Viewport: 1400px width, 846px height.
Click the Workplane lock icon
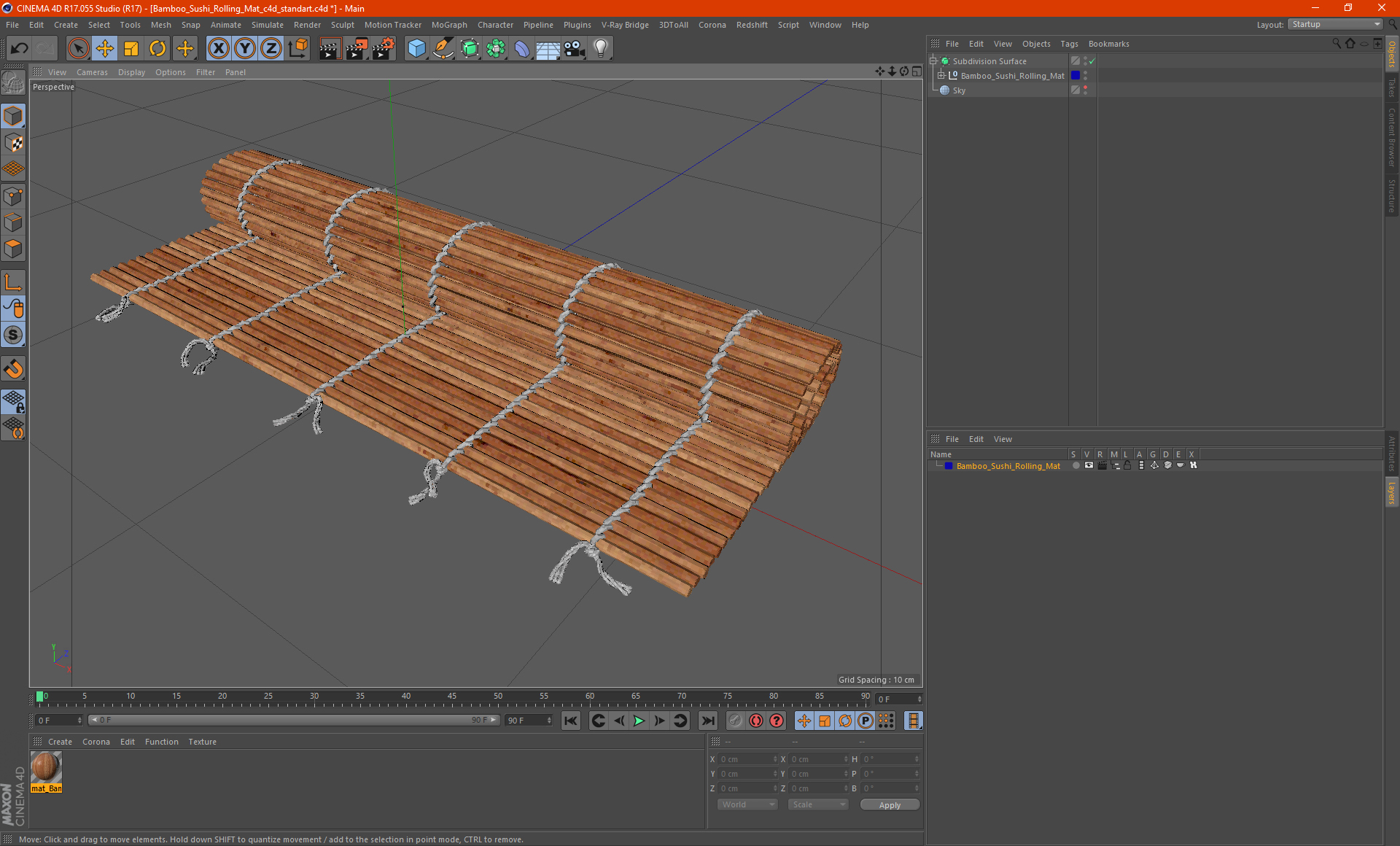coord(14,401)
